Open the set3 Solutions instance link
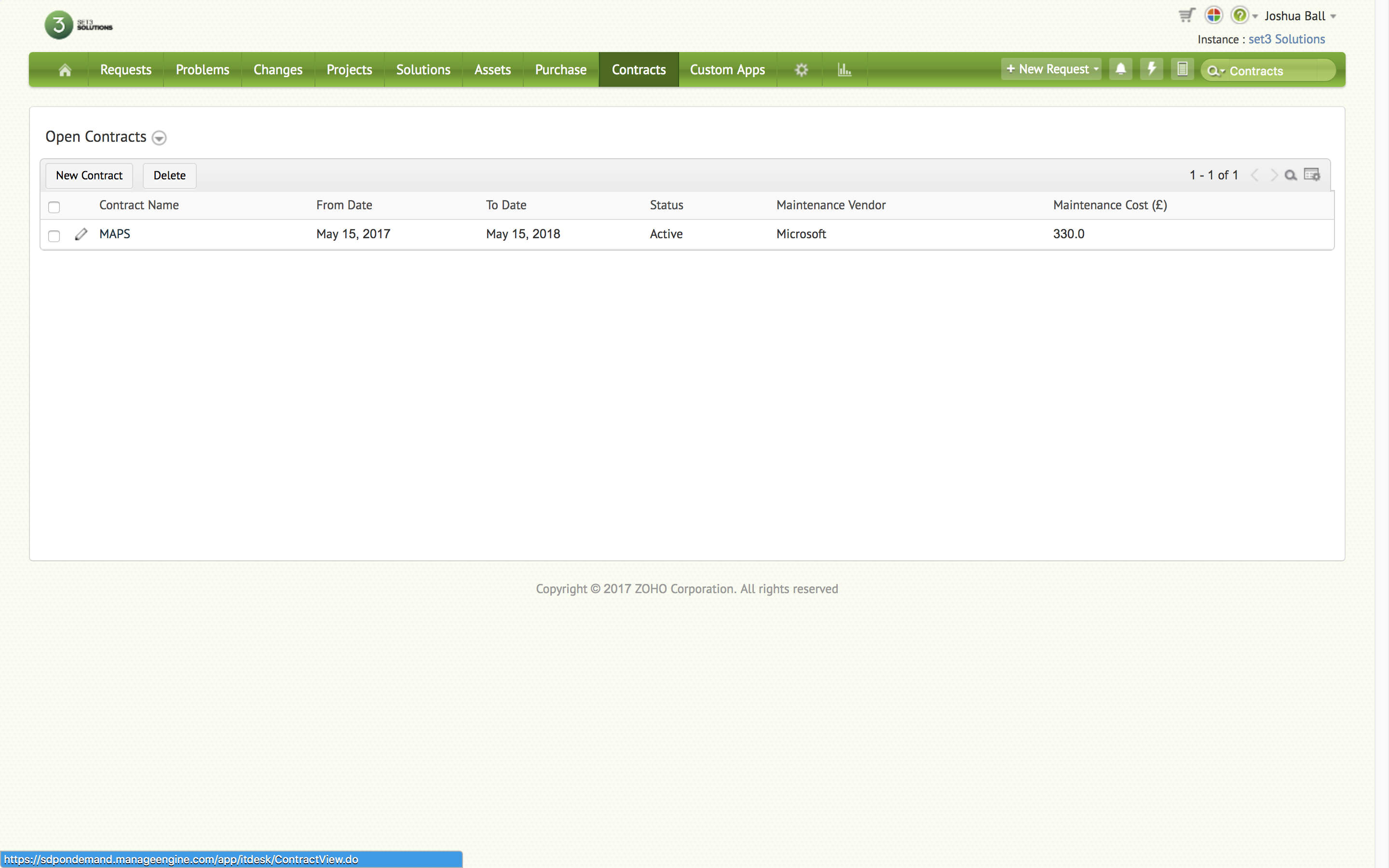Image resolution: width=1389 pixels, height=868 pixels. [x=1286, y=40]
